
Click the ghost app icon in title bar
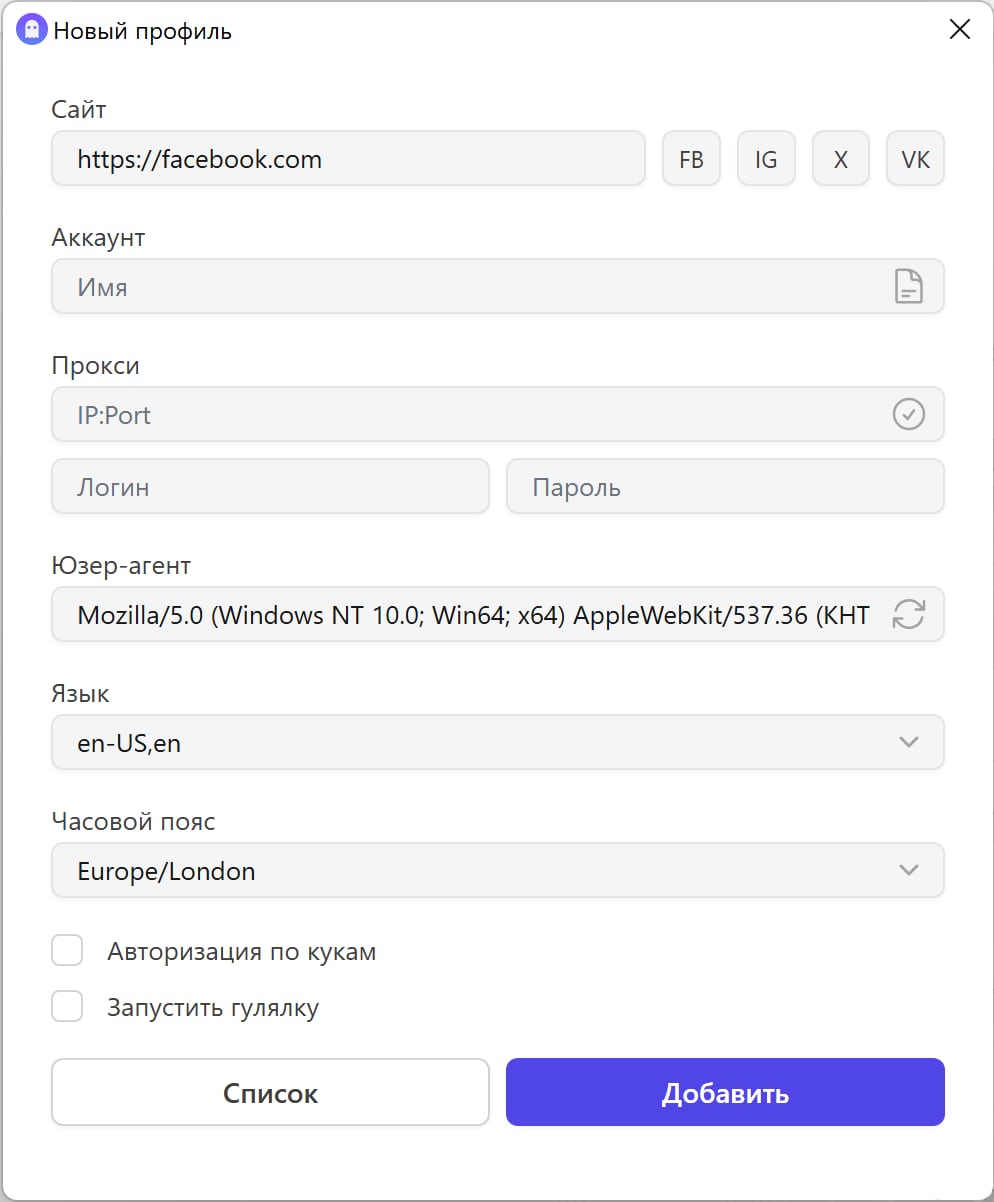pos(32,30)
